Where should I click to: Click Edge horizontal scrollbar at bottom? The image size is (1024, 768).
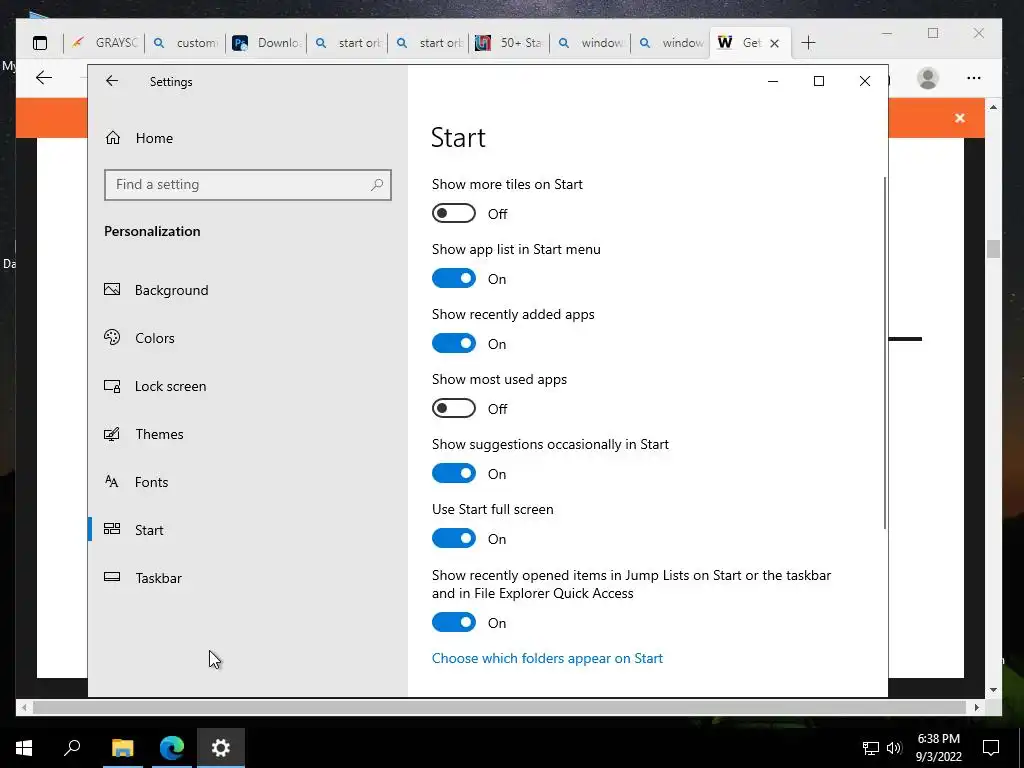pos(499,707)
